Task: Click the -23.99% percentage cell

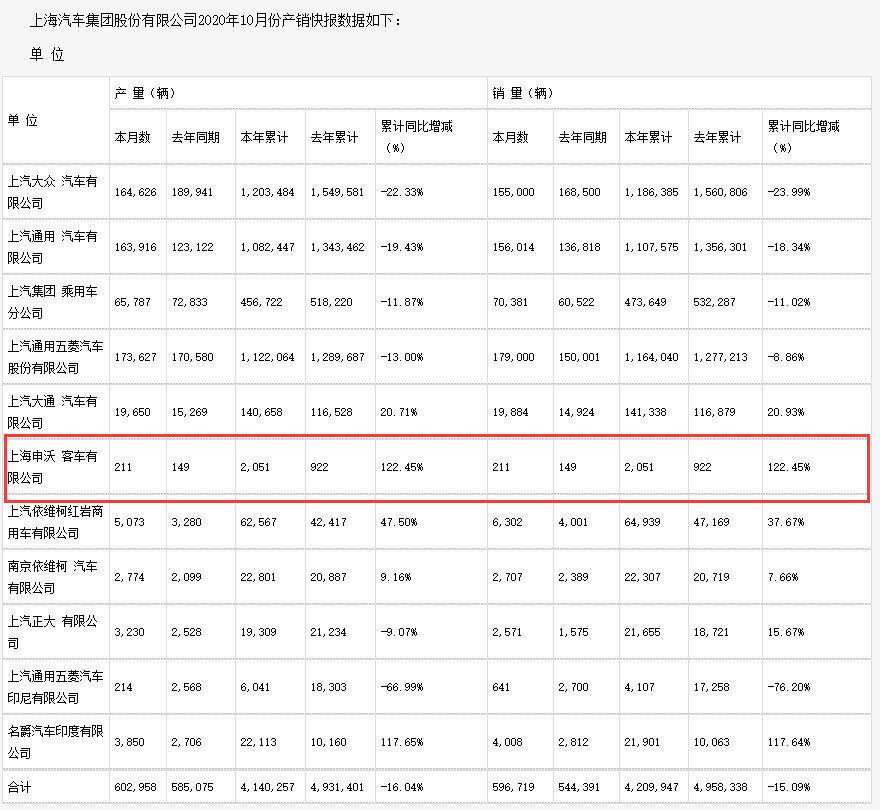Action: [x=789, y=192]
